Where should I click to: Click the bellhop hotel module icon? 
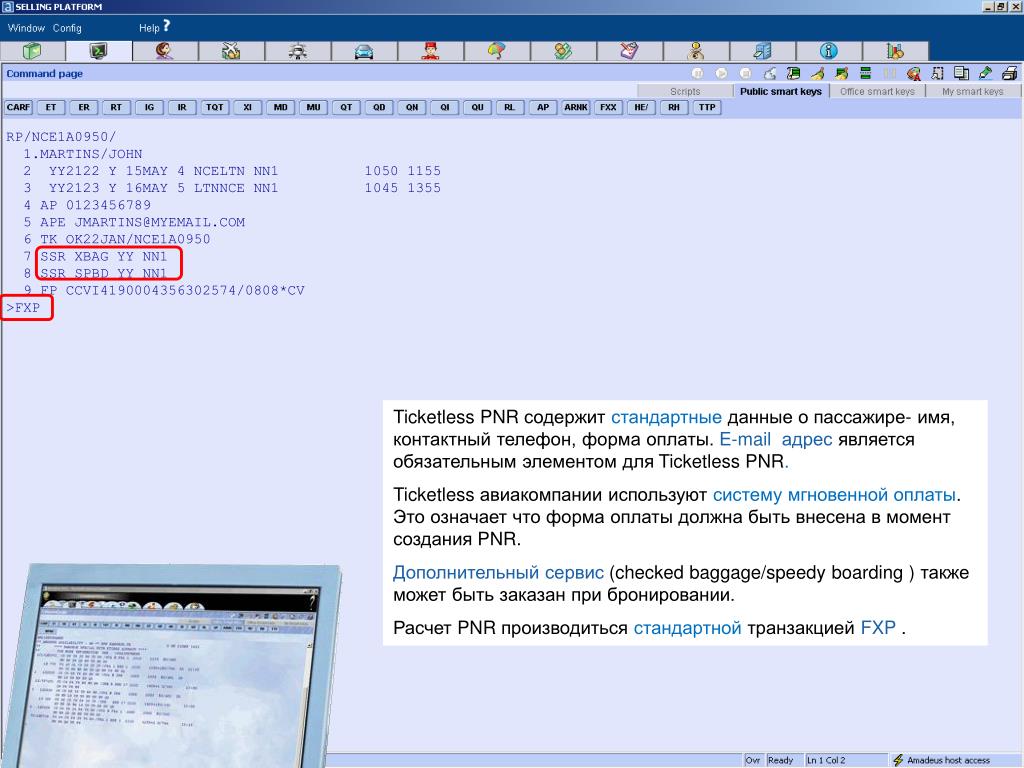pyautogui.click(x=430, y=51)
